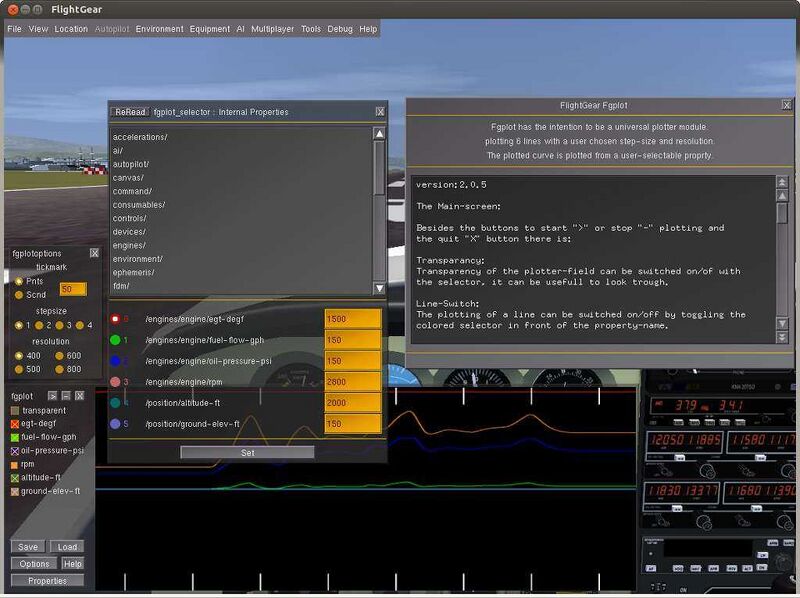The width and height of the screenshot is (800, 598).
Task: Open the Debug menu
Action: [x=340, y=29]
